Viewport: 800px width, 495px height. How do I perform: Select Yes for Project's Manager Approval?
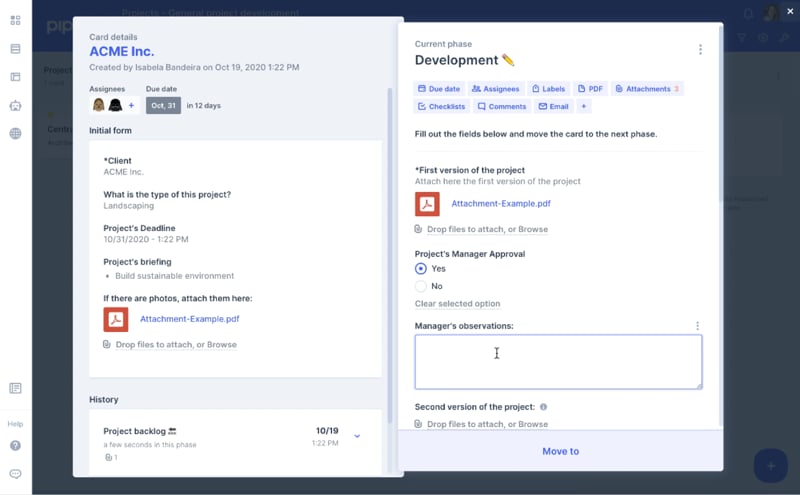click(x=421, y=269)
